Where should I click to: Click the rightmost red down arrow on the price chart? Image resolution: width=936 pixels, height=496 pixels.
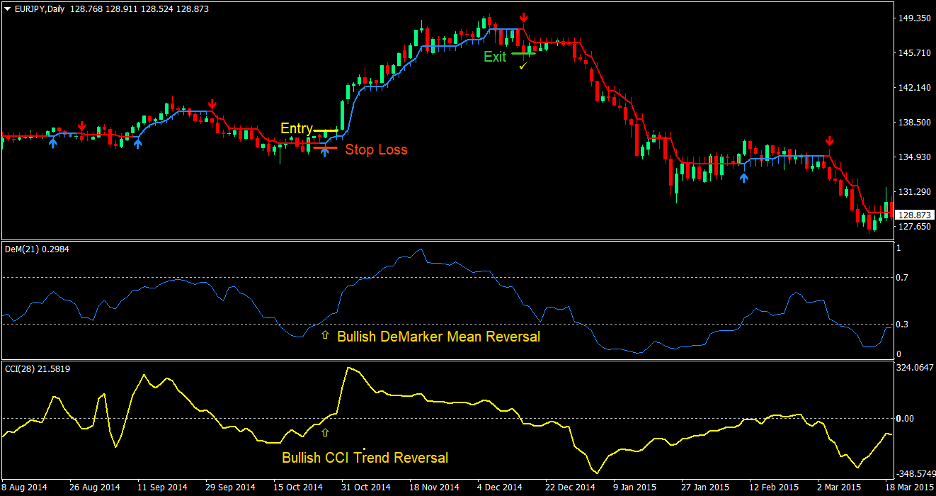[x=829, y=141]
